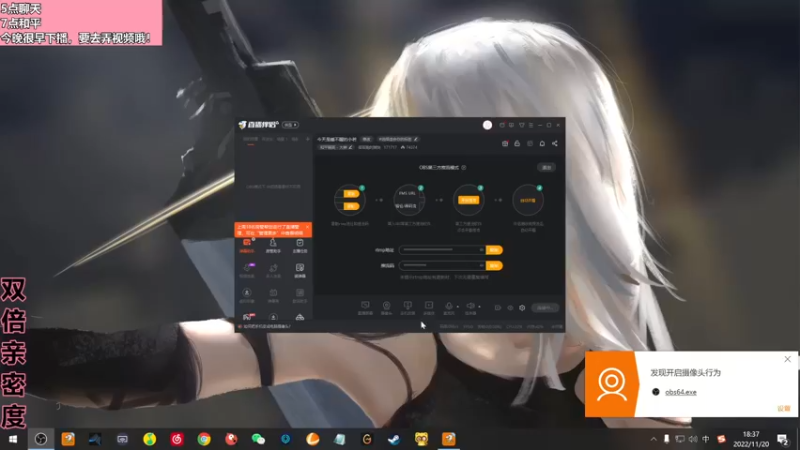The image size is (800, 450).
Task: Open the purple-badged tool in the grid's second row
Action: pos(247,270)
